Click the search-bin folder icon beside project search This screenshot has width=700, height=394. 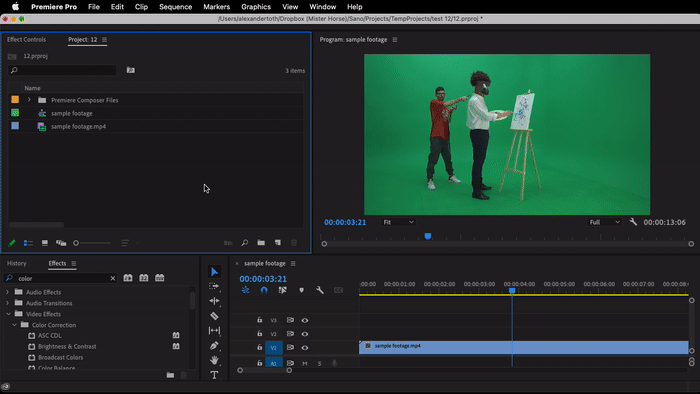(130, 70)
